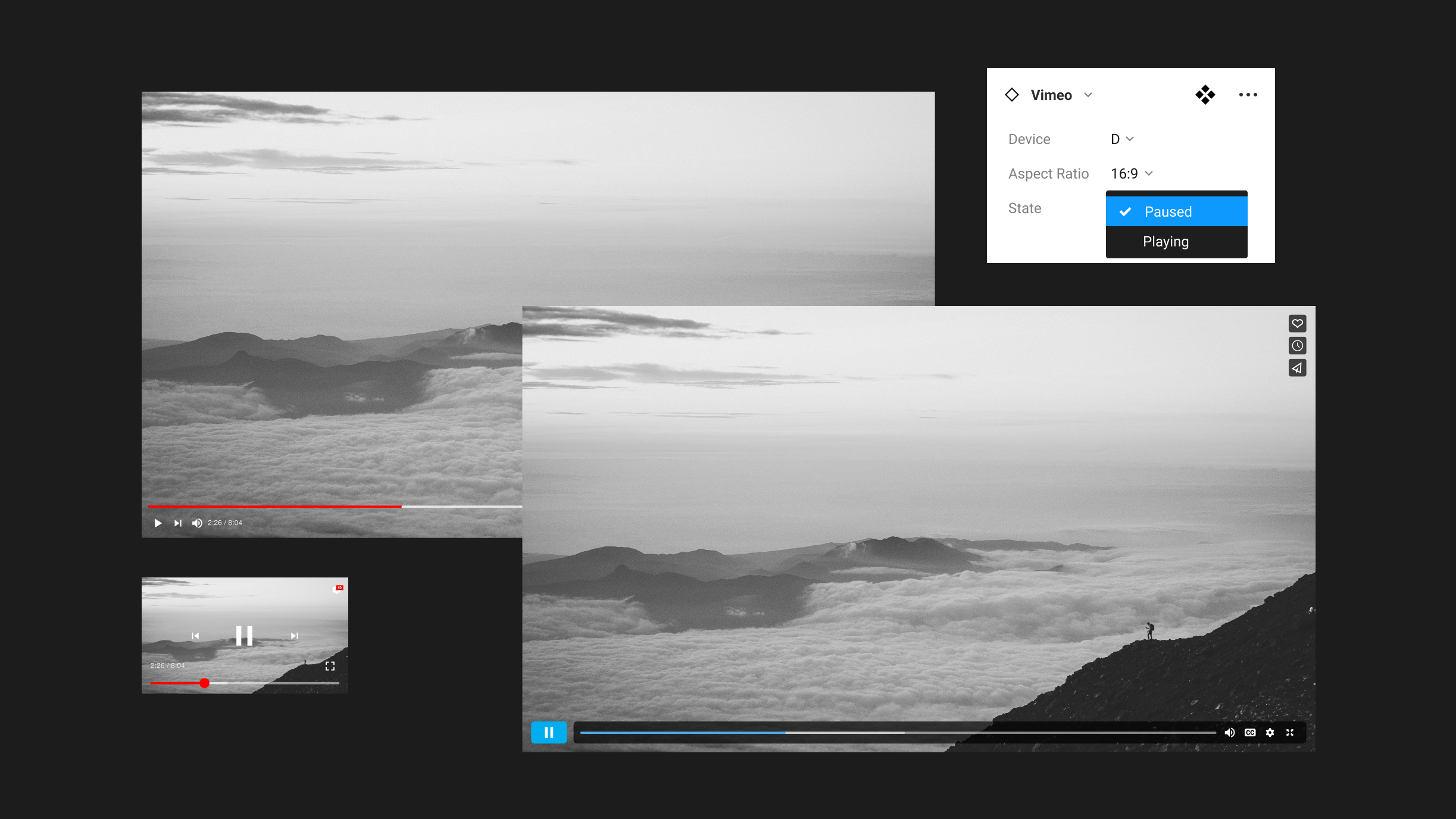Open the Device dropdown showing D
Screen dimensions: 1456x819
point(1122,139)
